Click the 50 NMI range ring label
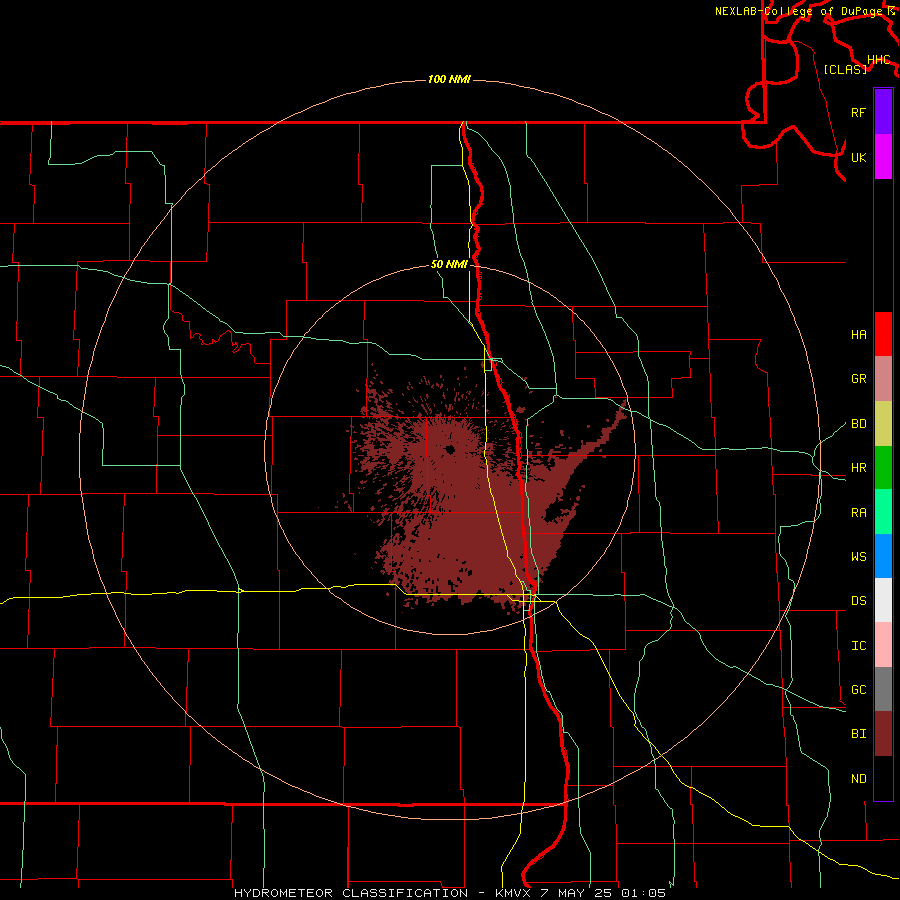900x900 pixels. point(449,264)
